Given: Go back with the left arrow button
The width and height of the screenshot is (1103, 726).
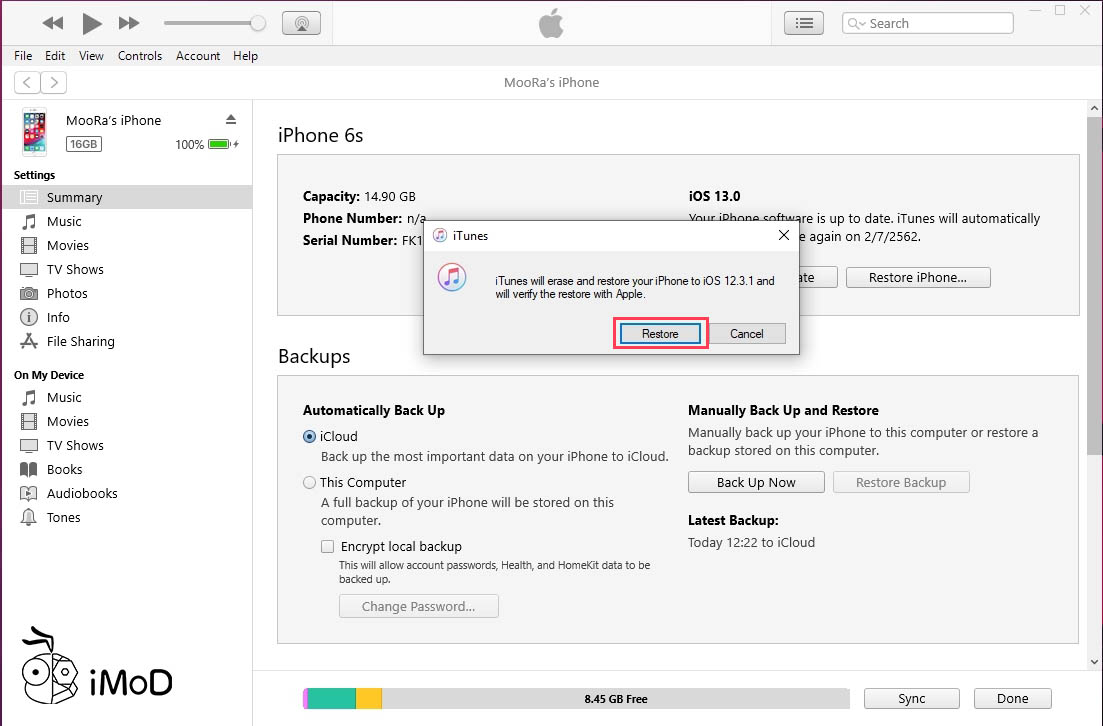Looking at the screenshot, I should click(x=27, y=82).
